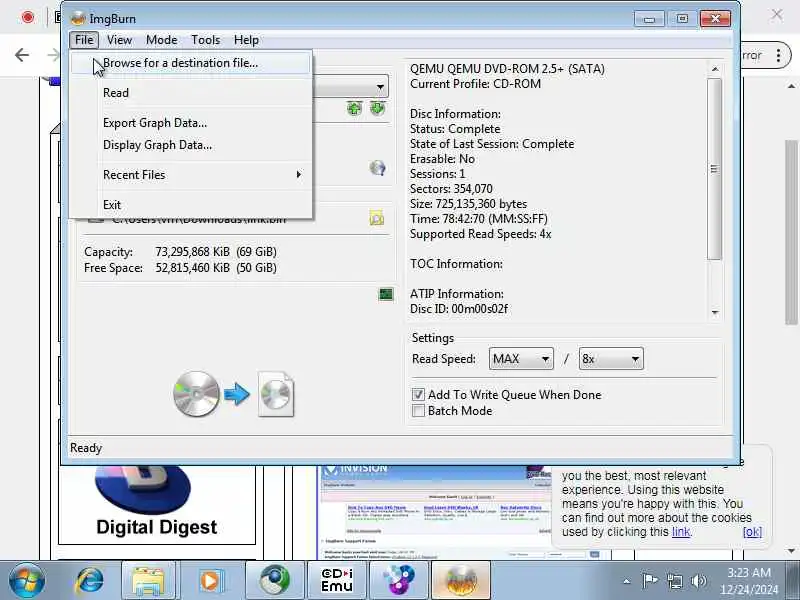Click the Sectors: 354,070 line
This screenshot has width=800, height=600.
(451, 189)
